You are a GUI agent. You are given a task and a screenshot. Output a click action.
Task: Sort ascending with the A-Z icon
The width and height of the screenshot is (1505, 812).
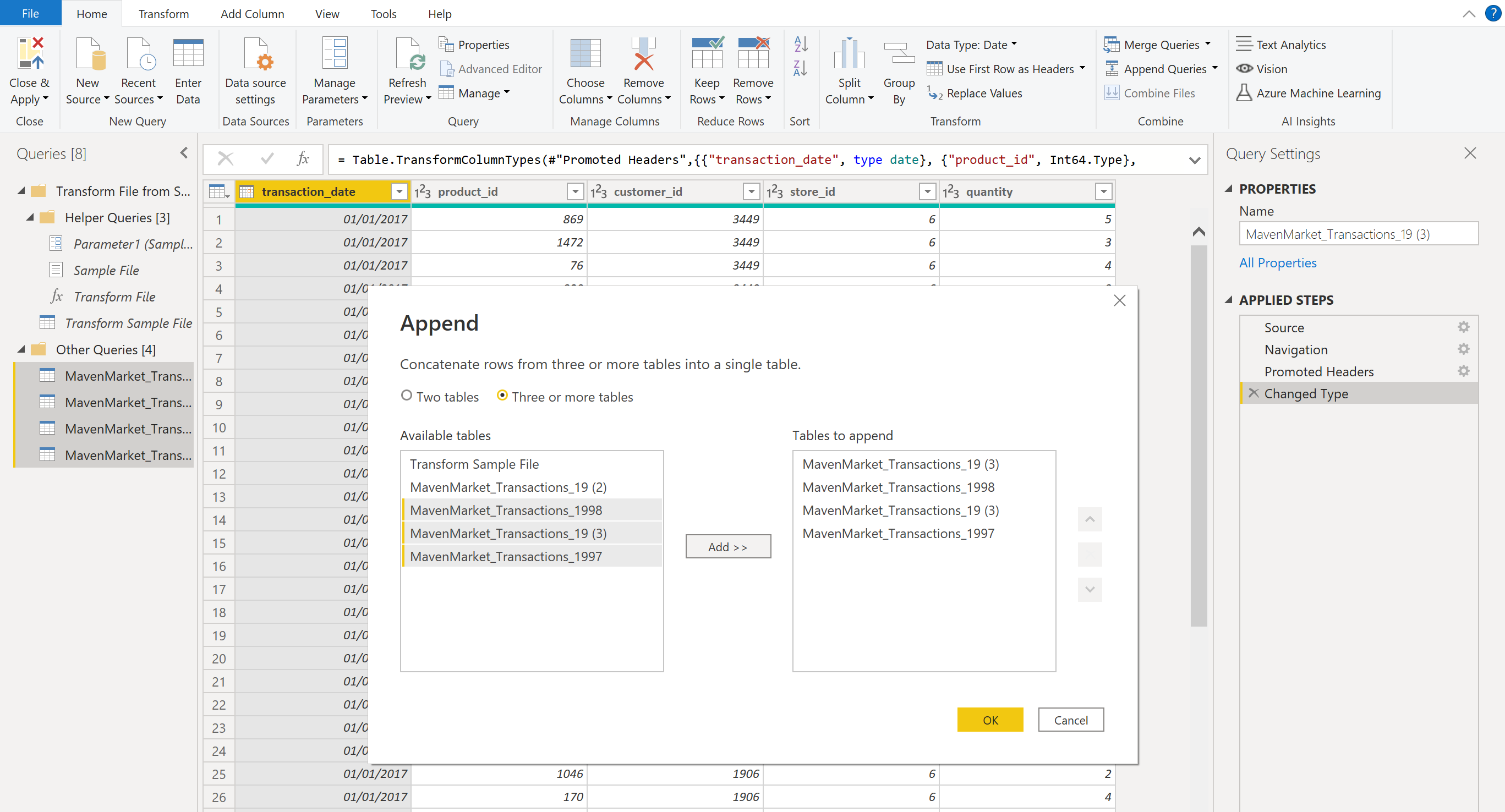coord(800,44)
